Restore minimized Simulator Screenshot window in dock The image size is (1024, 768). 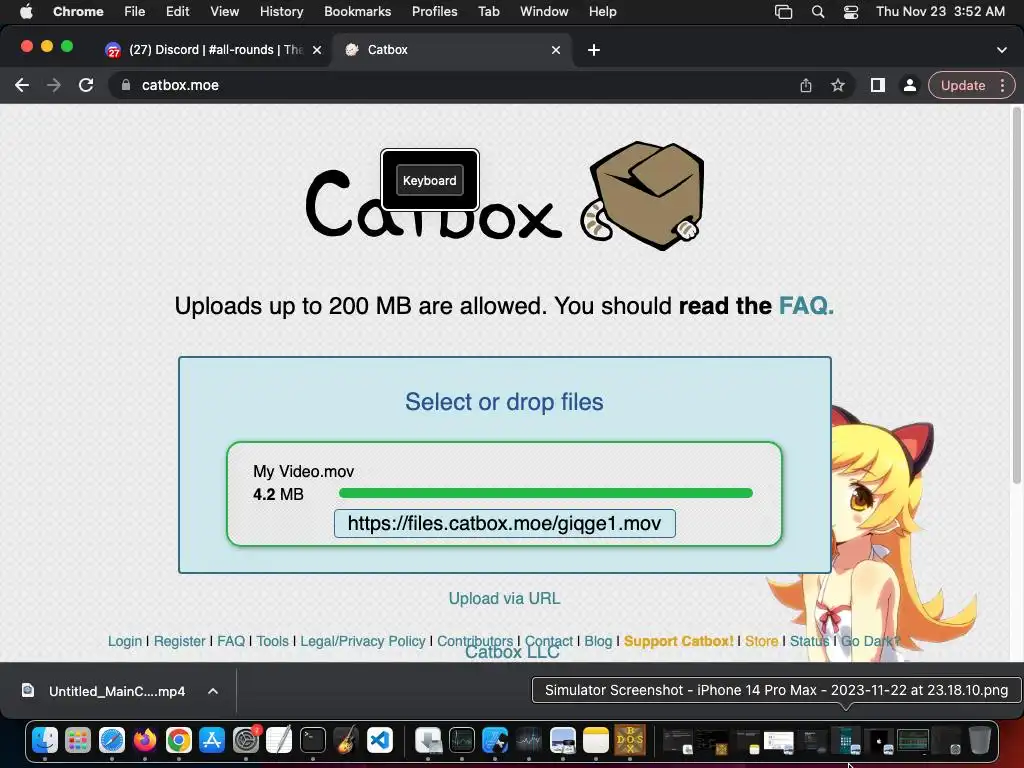coord(846,741)
